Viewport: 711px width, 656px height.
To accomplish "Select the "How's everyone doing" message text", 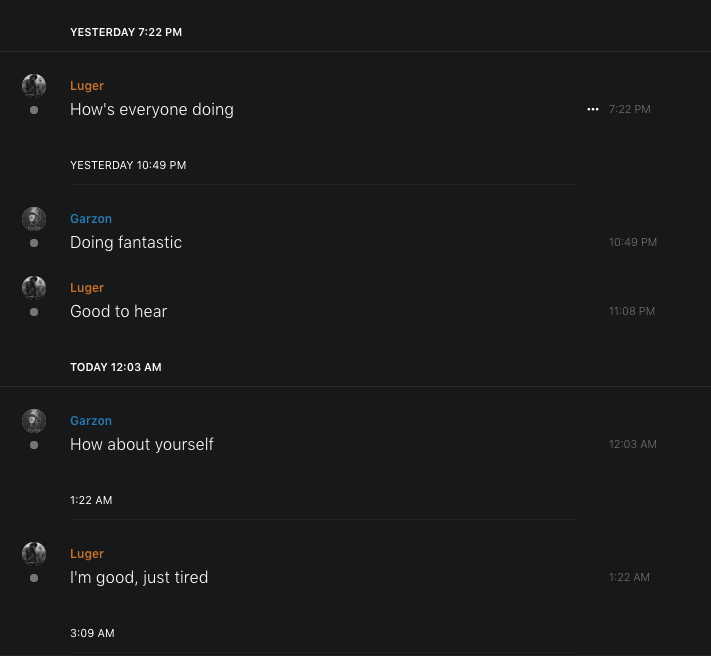I will click(x=152, y=109).
